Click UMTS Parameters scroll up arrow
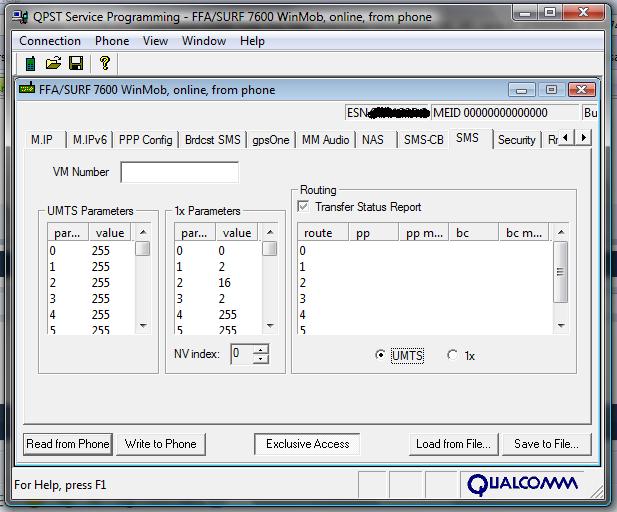 [x=143, y=232]
